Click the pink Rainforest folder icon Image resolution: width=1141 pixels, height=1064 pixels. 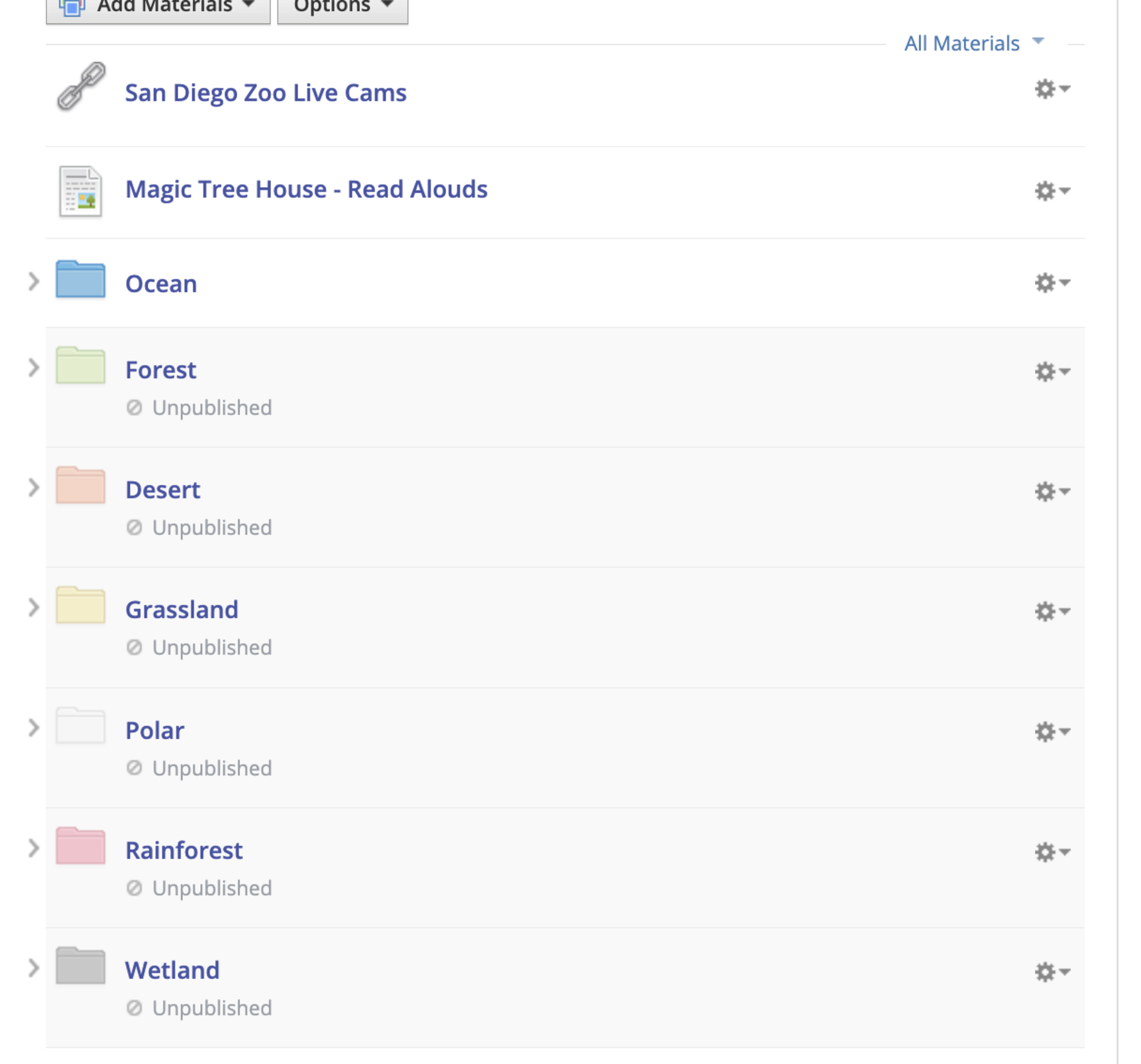pyautogui.click(x=80, y=846)
